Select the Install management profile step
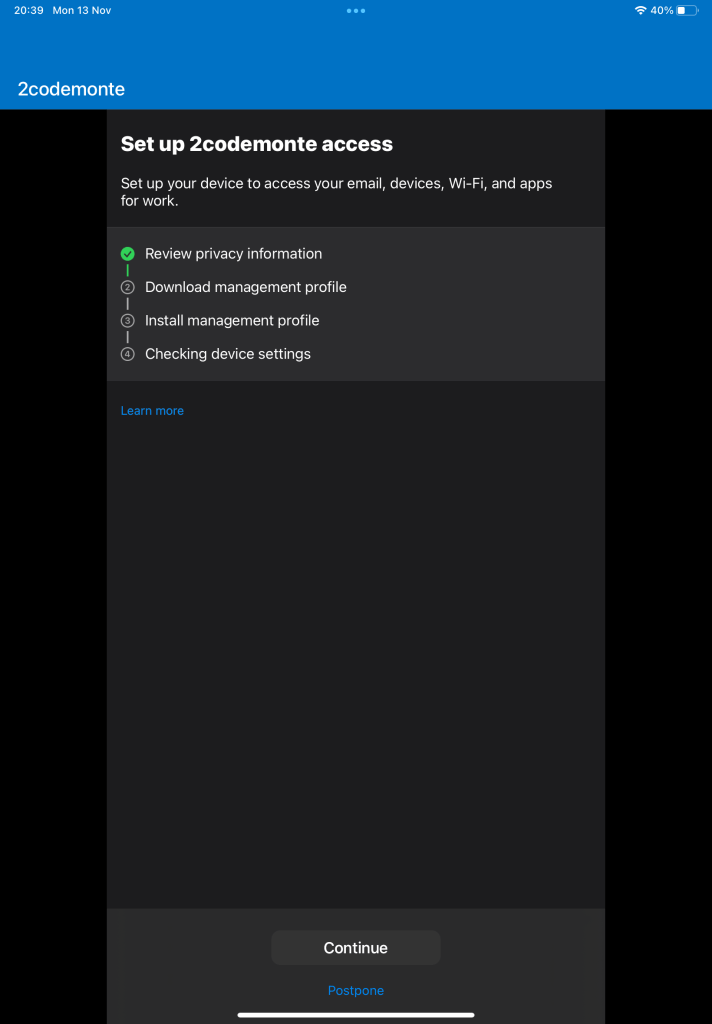 pyautogui.click(x=232, y=321)
